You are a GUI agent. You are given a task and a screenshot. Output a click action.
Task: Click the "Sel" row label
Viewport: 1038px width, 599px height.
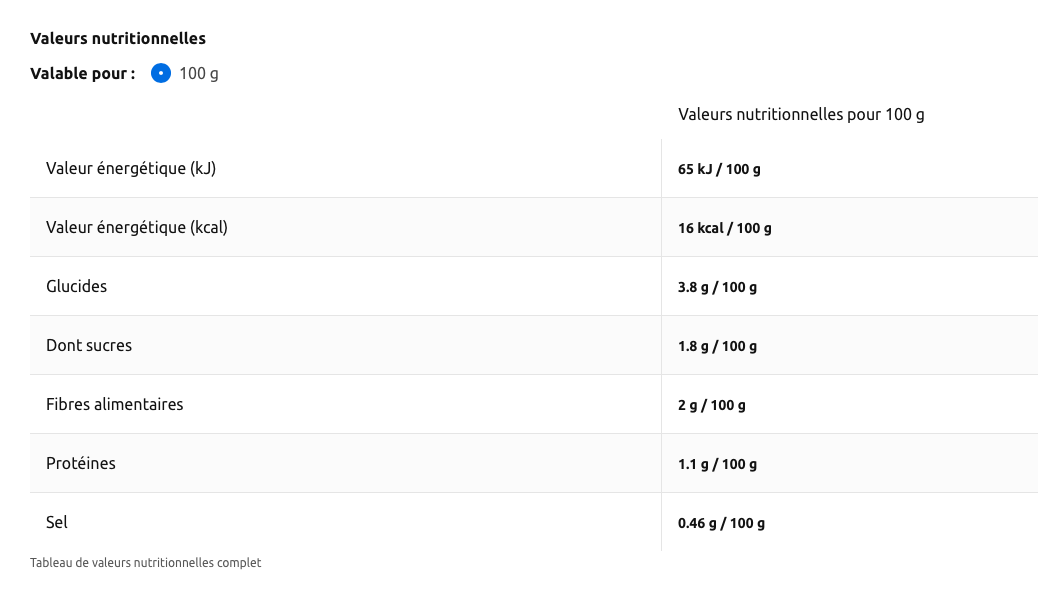(x=57, y=522)
